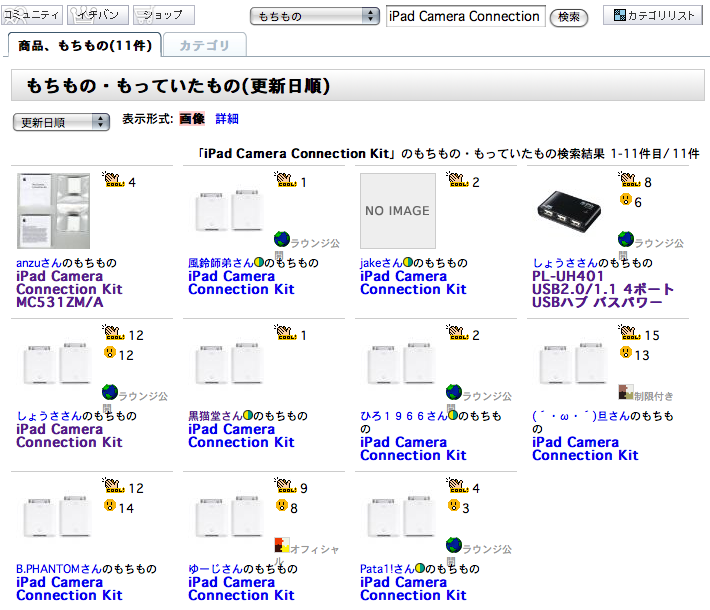The width and height of the screenshot is (710, 610).
Task: Open jake's user profile link
Action: (x=381, y=263)
